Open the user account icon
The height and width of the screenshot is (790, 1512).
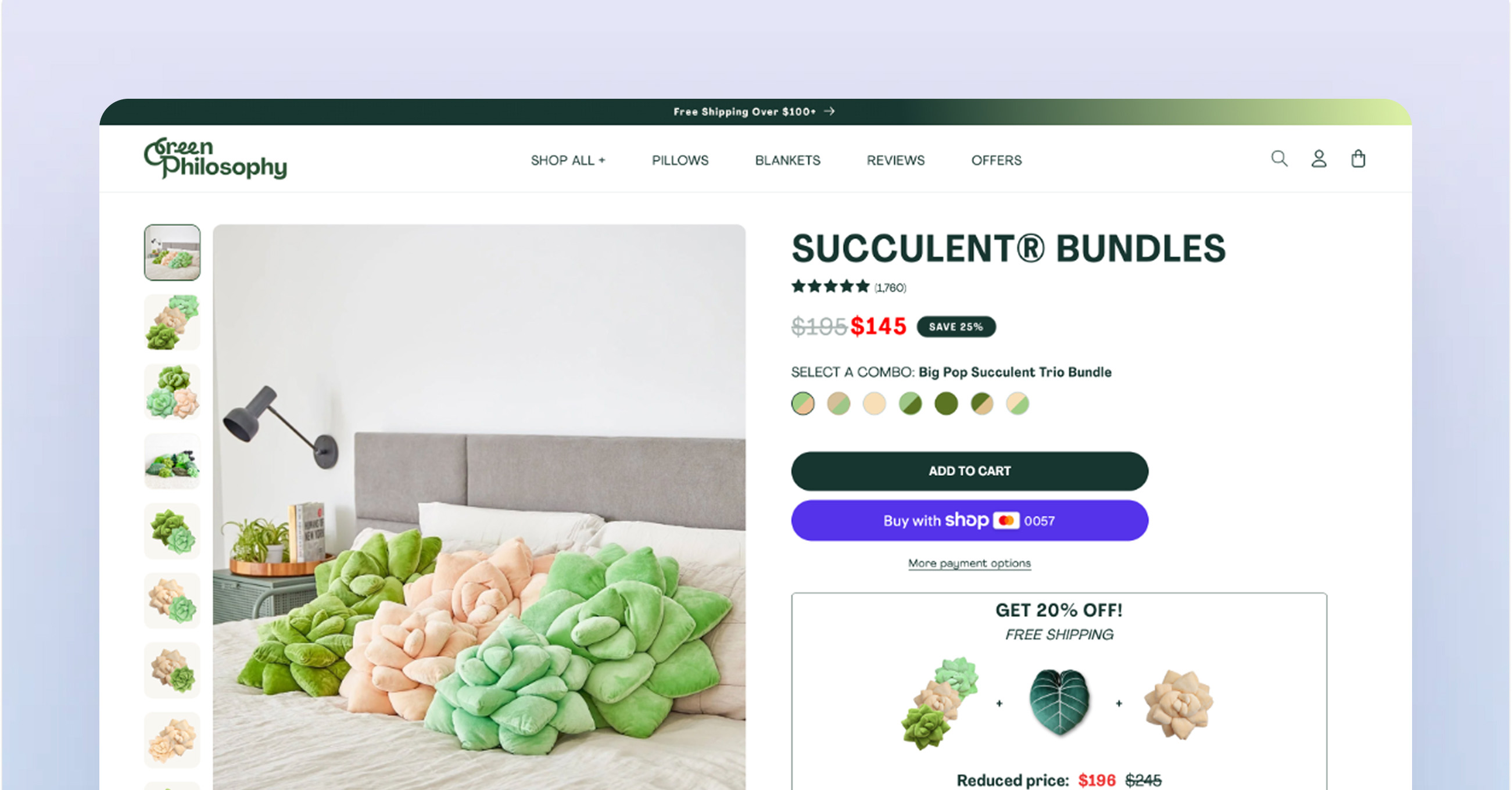tap(1319, 159)
